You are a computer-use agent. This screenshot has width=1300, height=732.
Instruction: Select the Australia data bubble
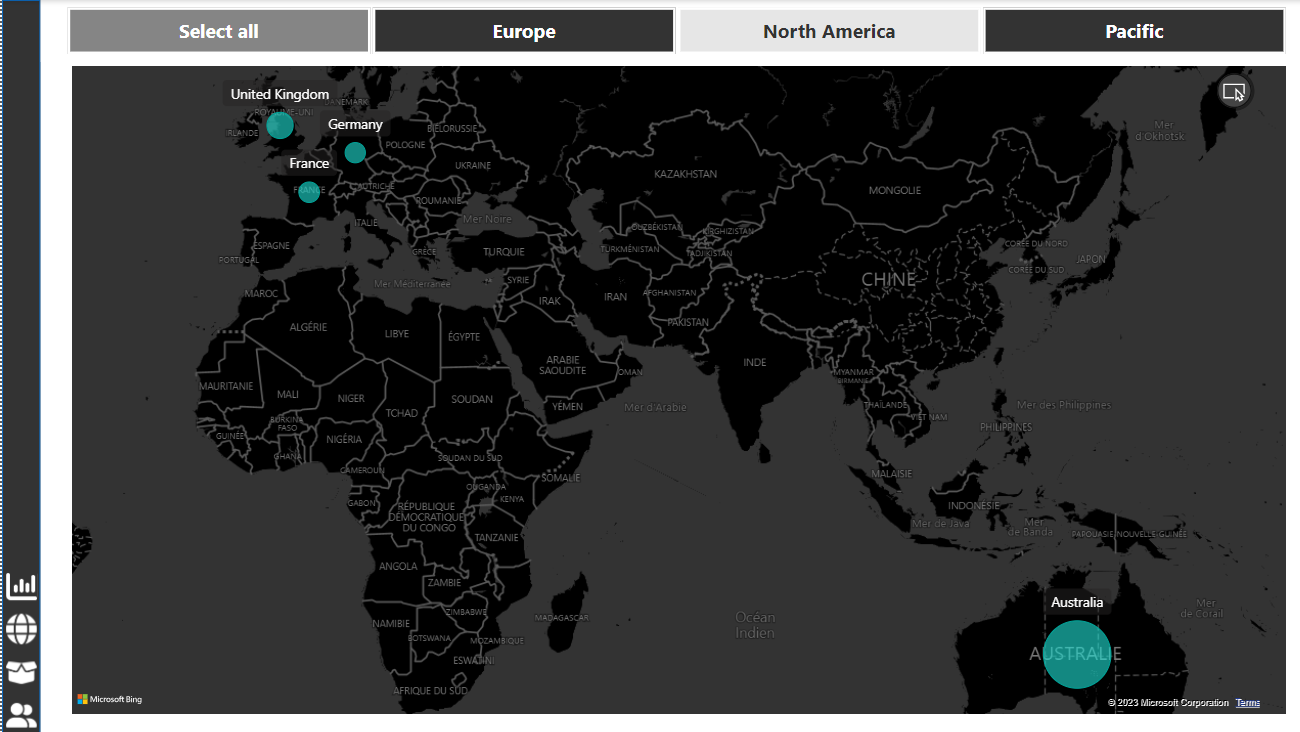coord(1077,655)
